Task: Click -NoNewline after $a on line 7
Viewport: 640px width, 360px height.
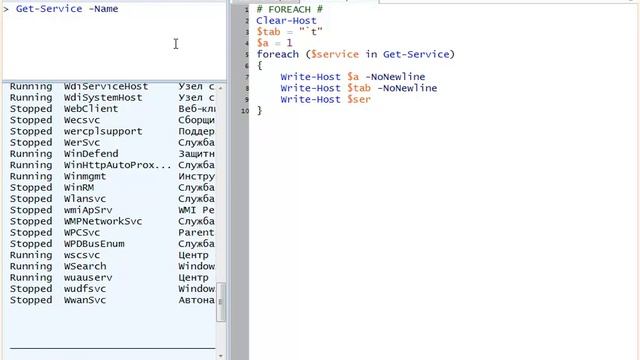Action: pyautogui.click(x=395, y=77)
